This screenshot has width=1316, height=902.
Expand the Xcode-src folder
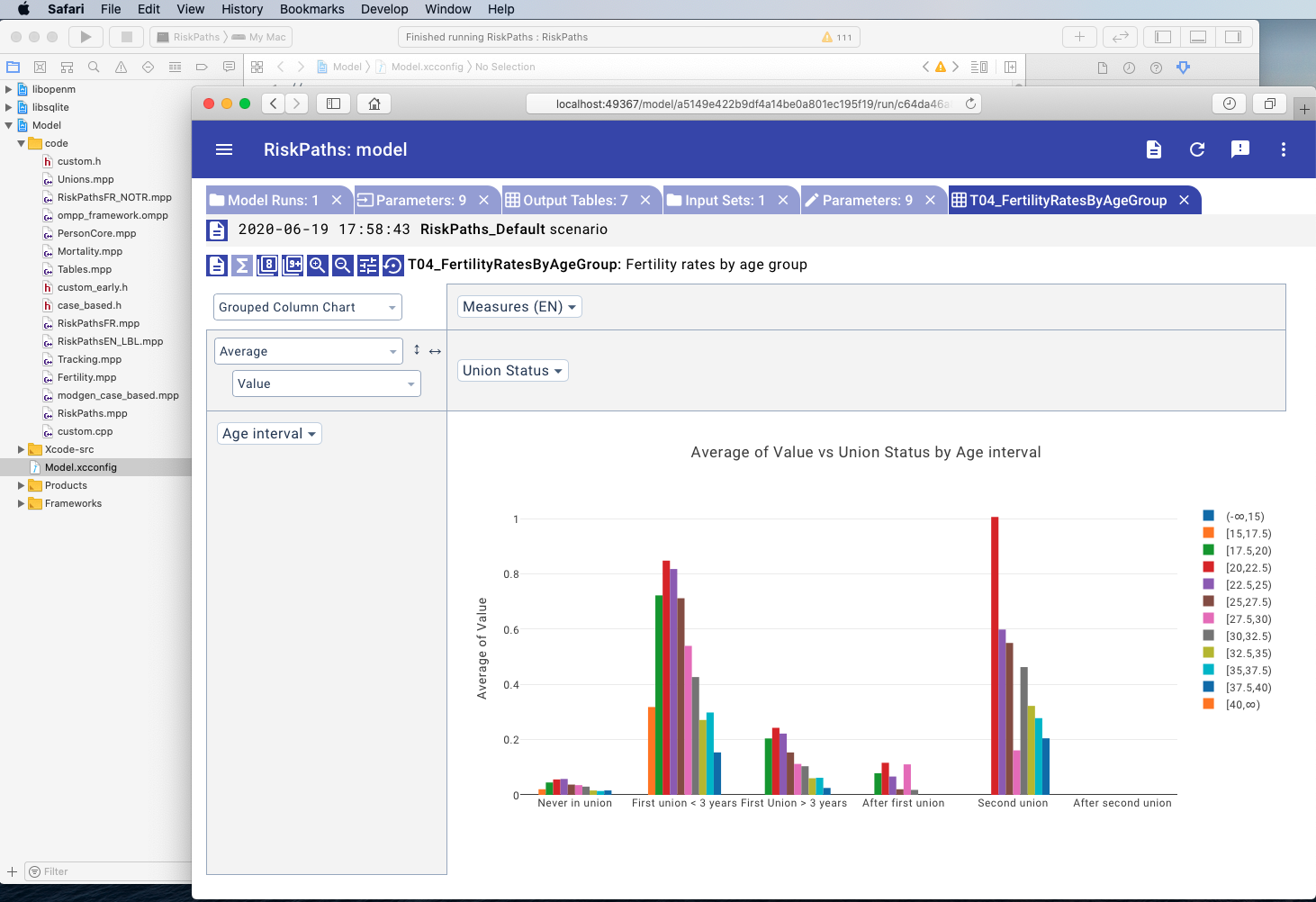click(21, 449)
